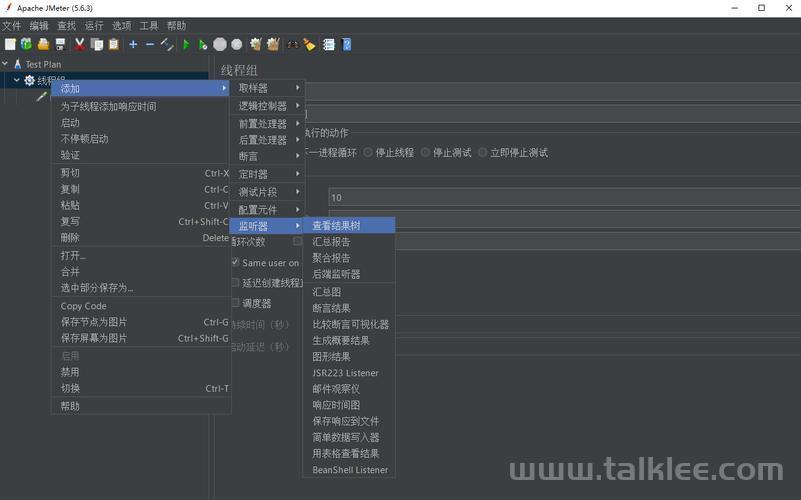The height and width of the screenshot is (500, 801).
Task: Collapse the Test Plan tree node chevron
Action: click(5, 64)
